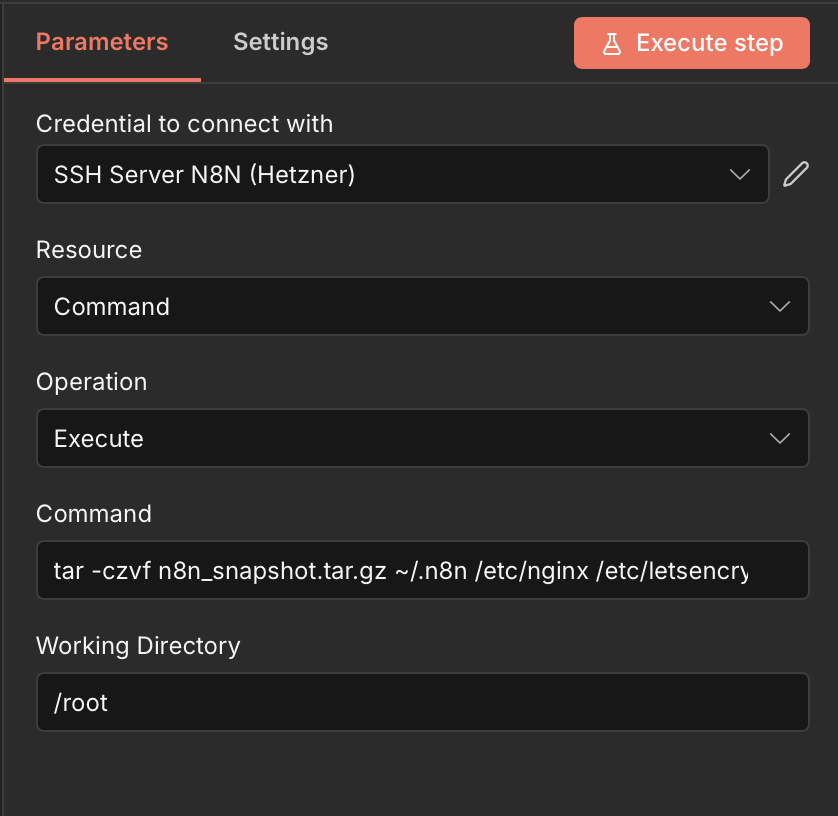The image size is (838, 816).
Task: Expand the Operation dropdown showing Execute
Action: [400, 438]
